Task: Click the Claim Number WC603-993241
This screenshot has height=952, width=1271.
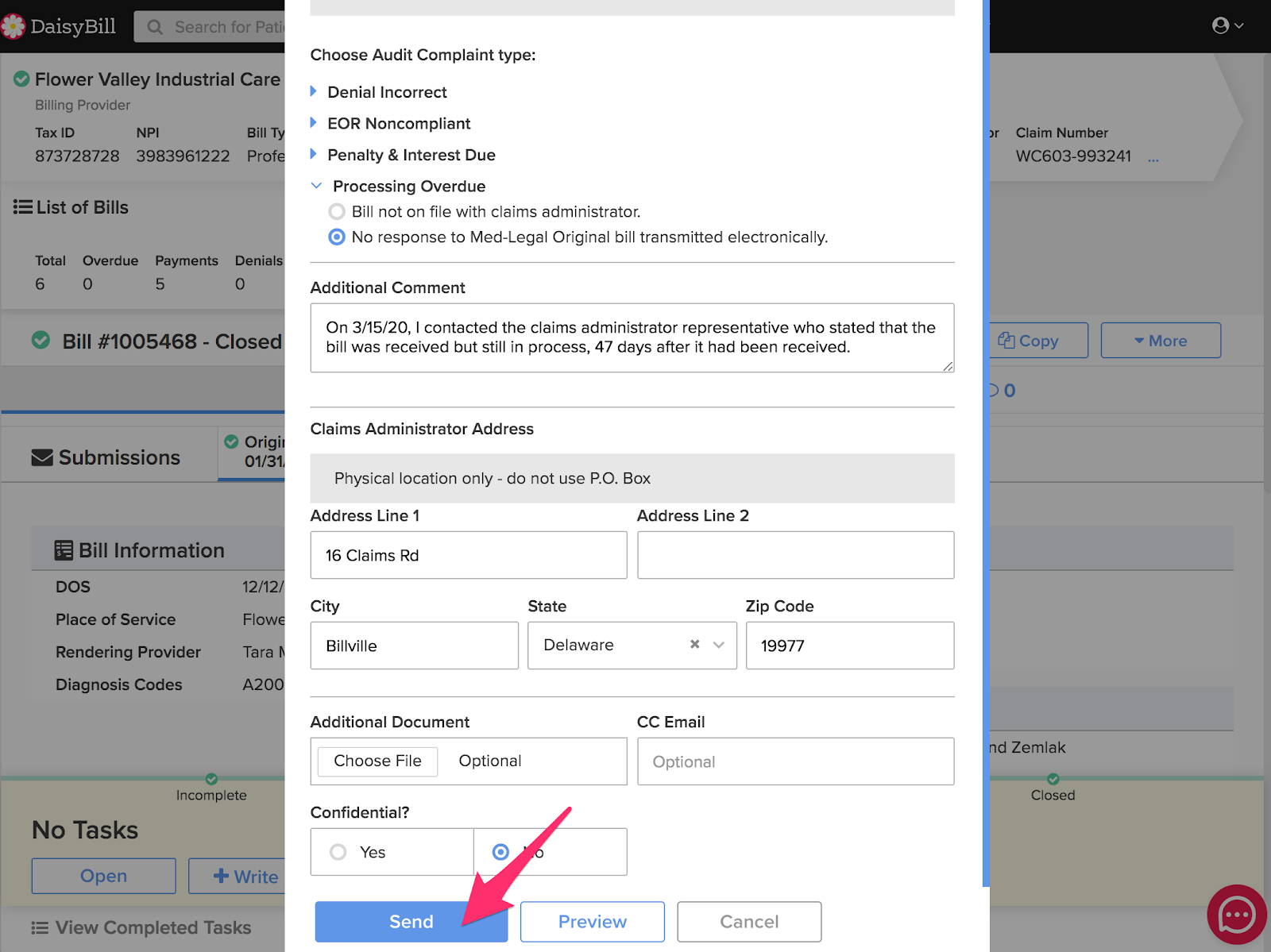Action: [1073, 156]
